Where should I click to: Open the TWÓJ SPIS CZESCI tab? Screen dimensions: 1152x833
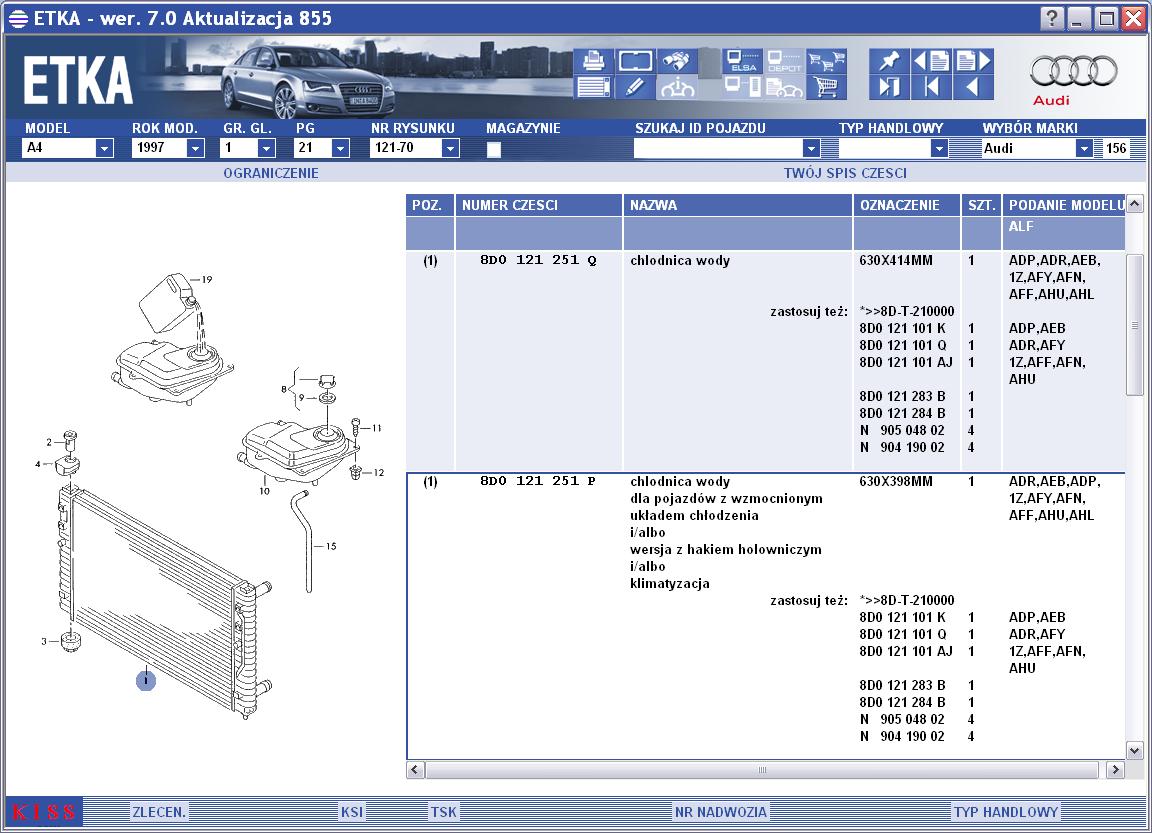[x=845, y=173]
